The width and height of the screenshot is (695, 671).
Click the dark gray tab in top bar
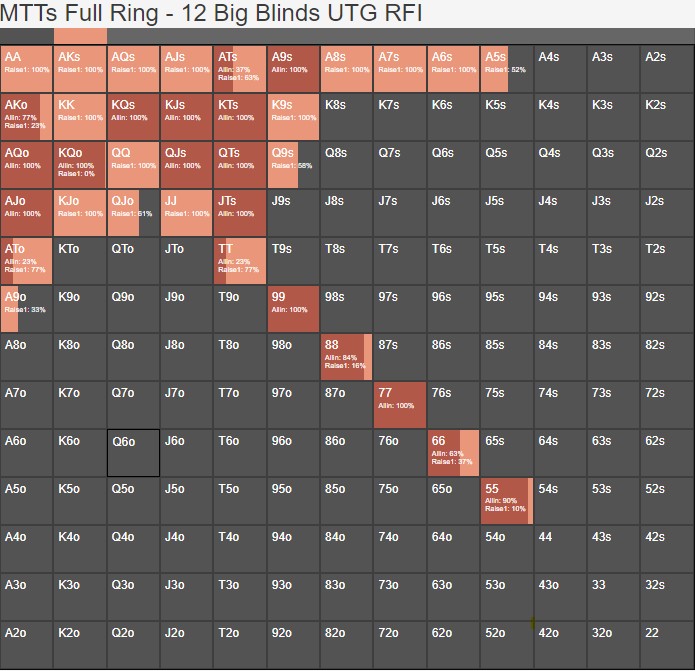27,36
